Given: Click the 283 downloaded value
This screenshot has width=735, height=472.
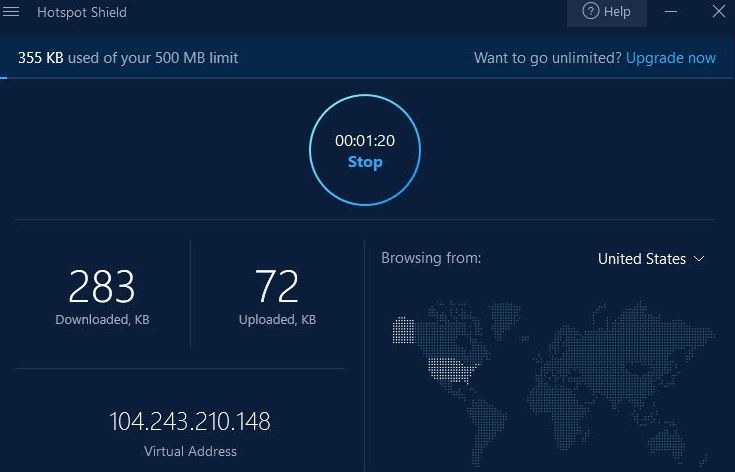Looking at the screenshot, I should point(102,286).
